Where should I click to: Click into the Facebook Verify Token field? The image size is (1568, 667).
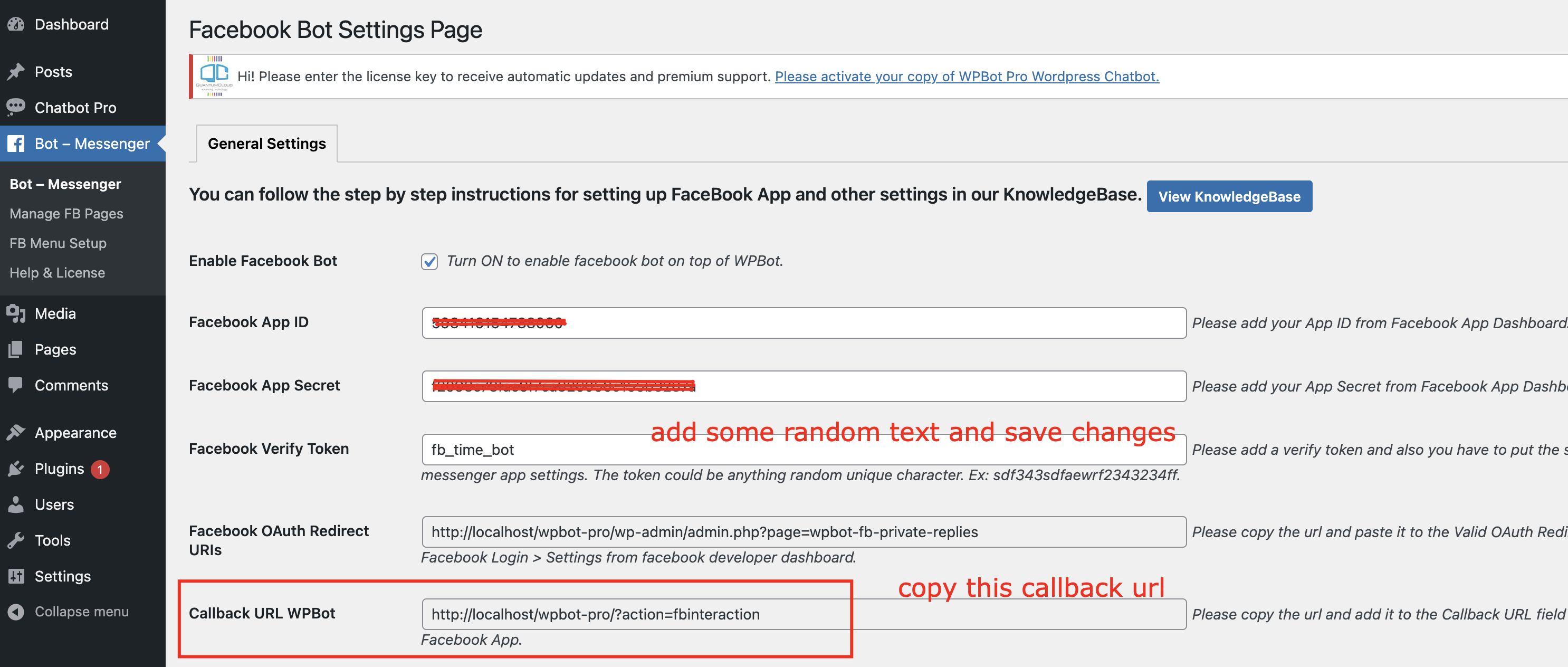coord(804,450)
